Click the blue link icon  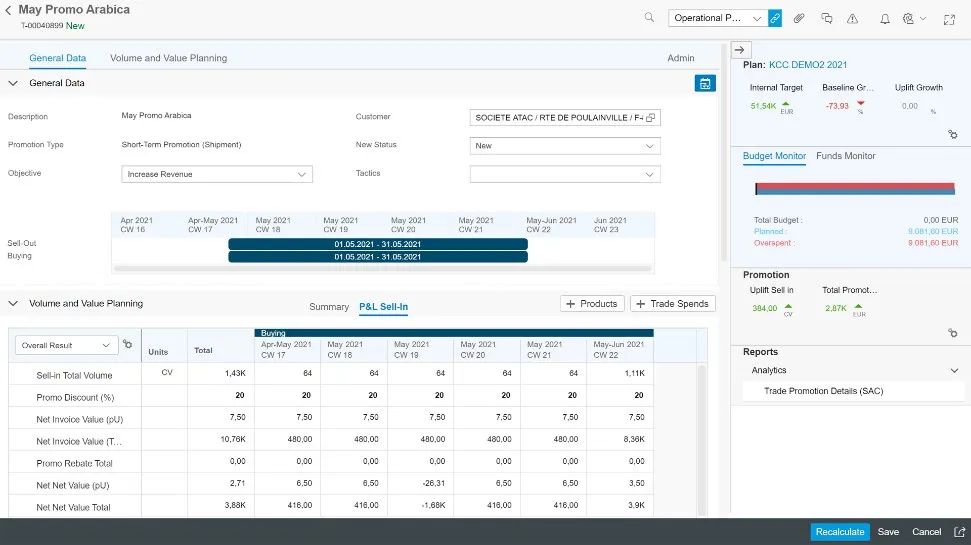[775, 18]
